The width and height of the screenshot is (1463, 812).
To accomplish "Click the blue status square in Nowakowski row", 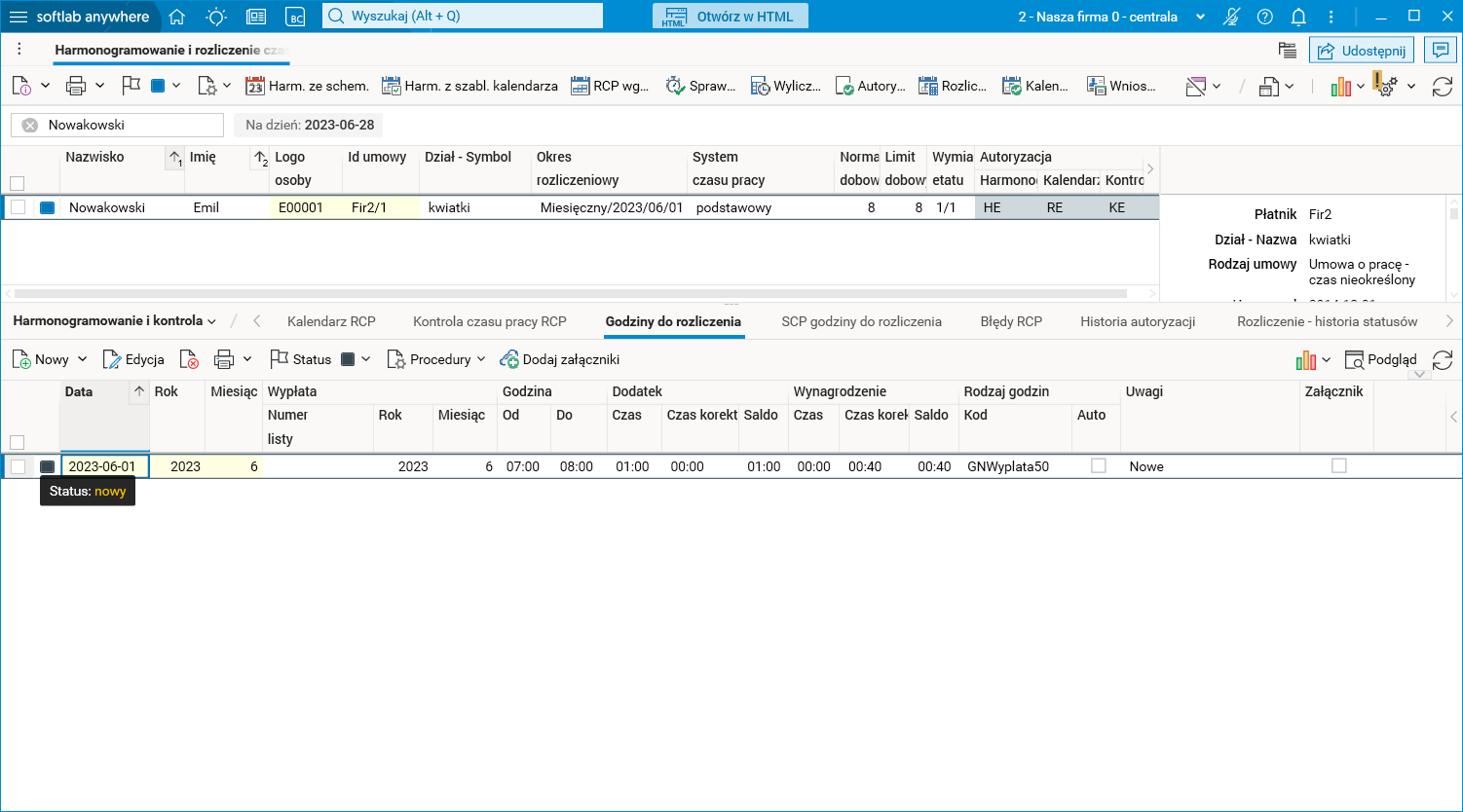I will click(47, 207).
